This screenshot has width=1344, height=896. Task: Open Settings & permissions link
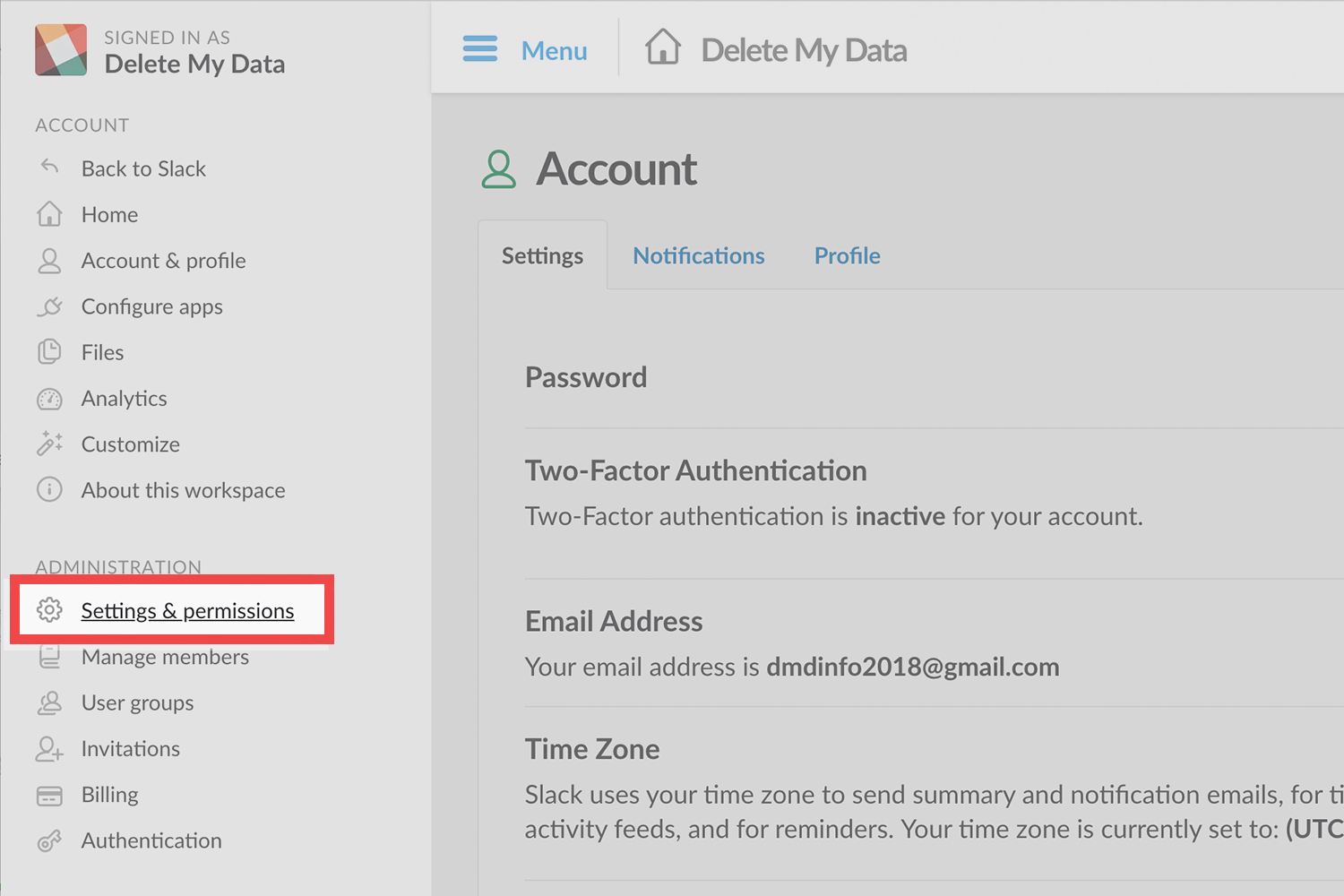pyautogui.click(x=187, y=611)
